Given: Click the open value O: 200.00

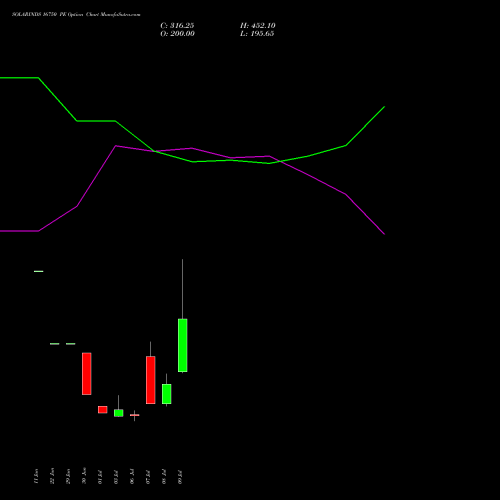Looking at the screenshot, I should pyautogui.click(x=177, y=34).
